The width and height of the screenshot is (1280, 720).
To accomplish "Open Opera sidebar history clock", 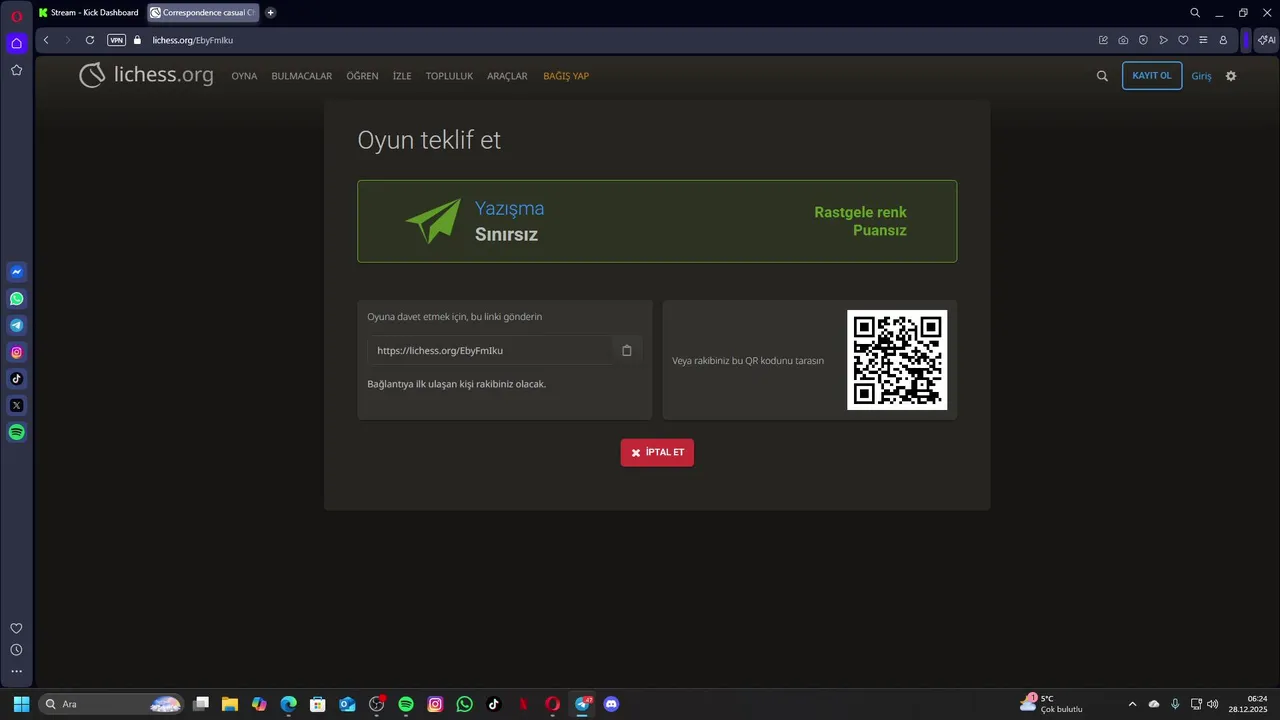I will pyautogui.click(x=16, y=650).
